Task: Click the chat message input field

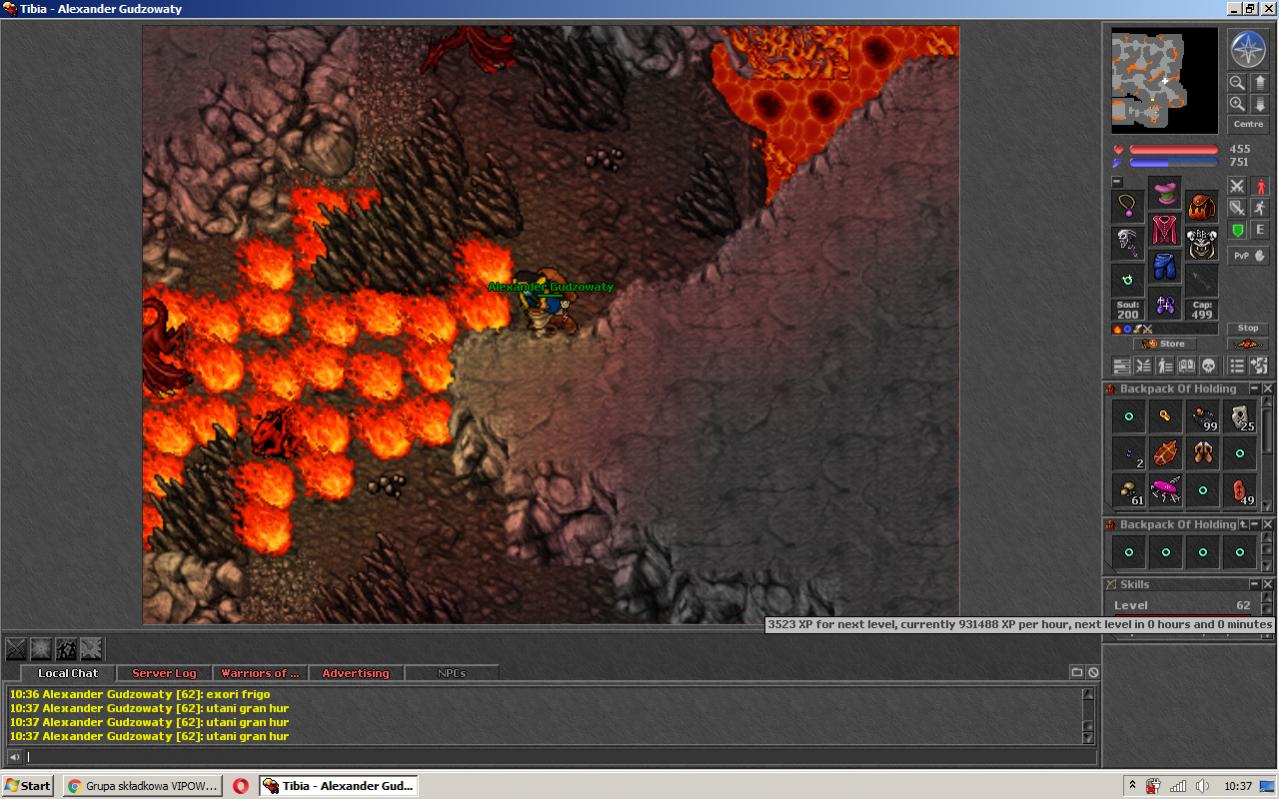Action: [550, 757]
